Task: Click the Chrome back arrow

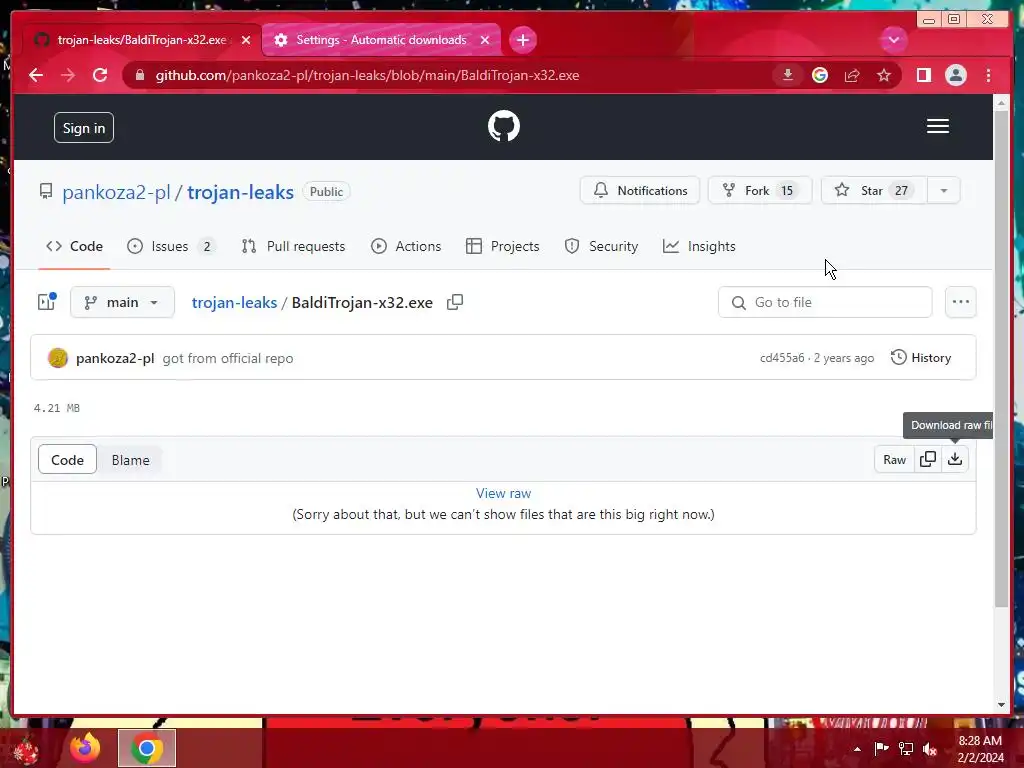Action: pyautogui.click(x=36, y=75)
